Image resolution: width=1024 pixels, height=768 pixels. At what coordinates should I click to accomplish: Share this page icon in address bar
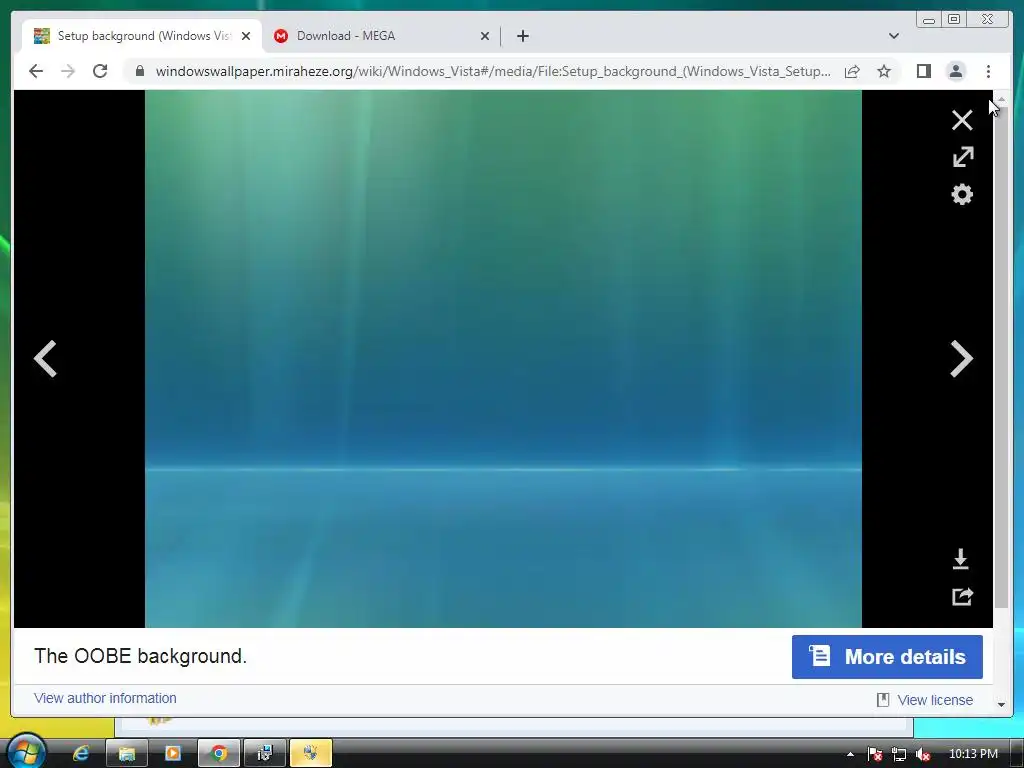[x=852, y=71]
